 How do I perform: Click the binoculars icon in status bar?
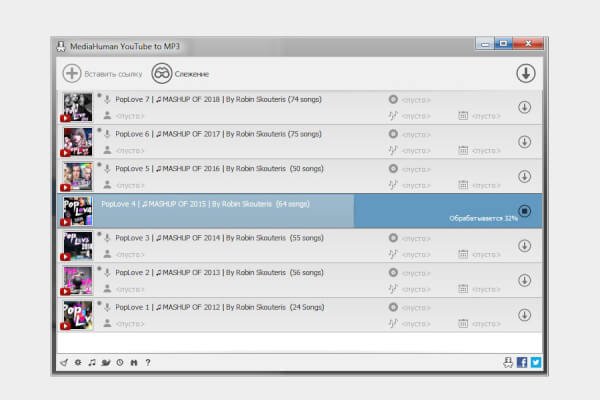134,362
